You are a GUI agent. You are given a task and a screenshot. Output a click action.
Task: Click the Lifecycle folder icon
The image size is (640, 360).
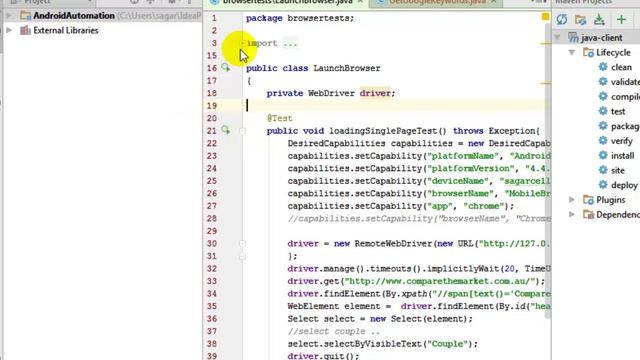[x=588, y=52]
